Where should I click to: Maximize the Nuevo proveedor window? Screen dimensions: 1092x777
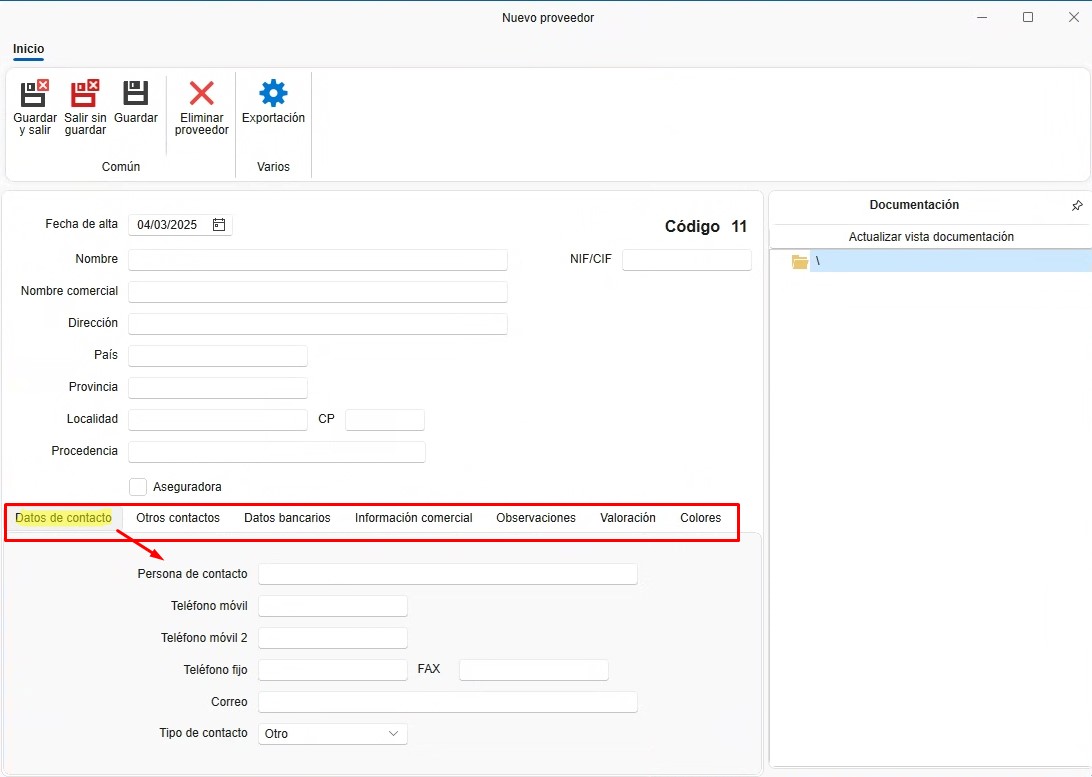point(1028,17)
